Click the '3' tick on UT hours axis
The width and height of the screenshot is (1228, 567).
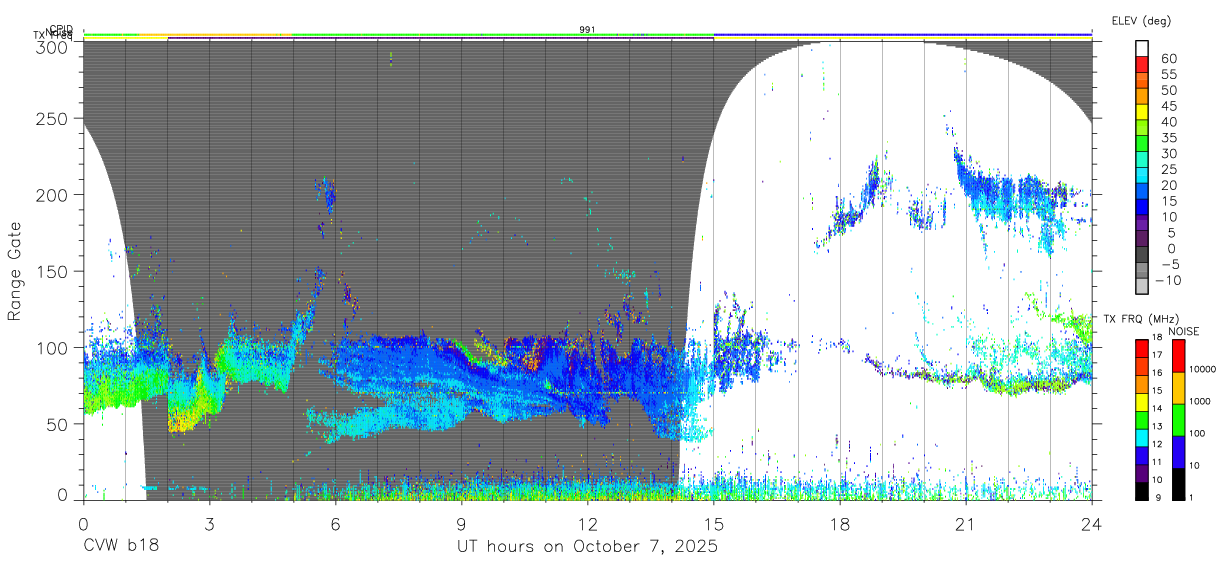pyautogui.click(x=209, y=523)
